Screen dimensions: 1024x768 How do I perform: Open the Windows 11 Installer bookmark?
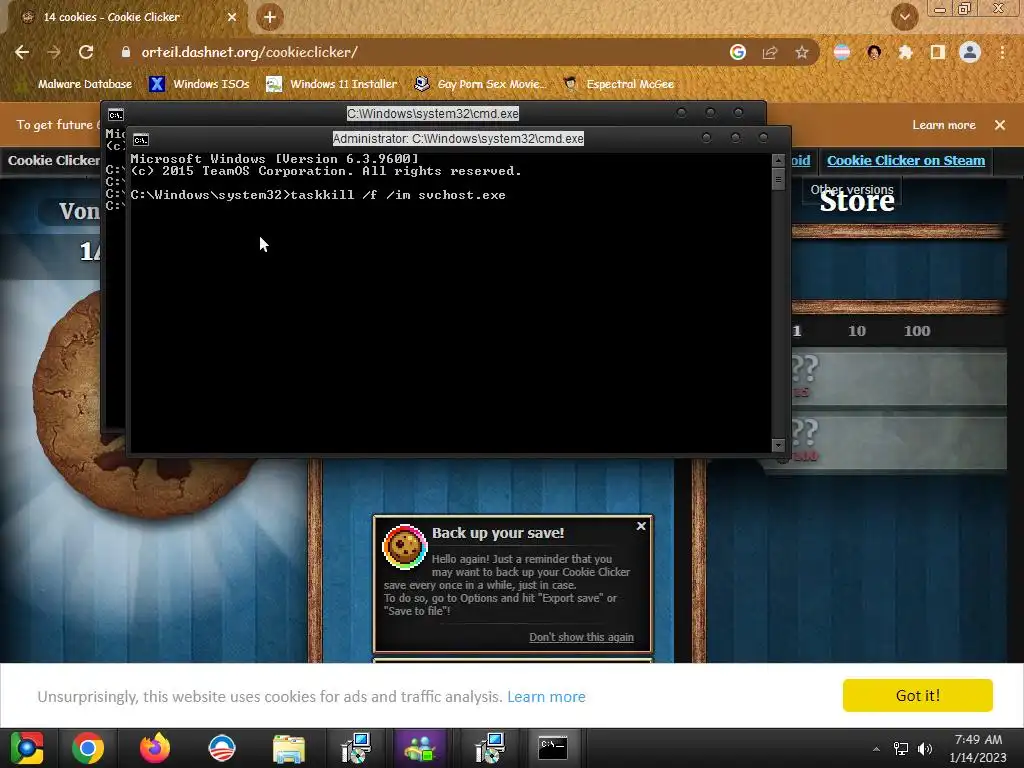click(x=332, y=84)
